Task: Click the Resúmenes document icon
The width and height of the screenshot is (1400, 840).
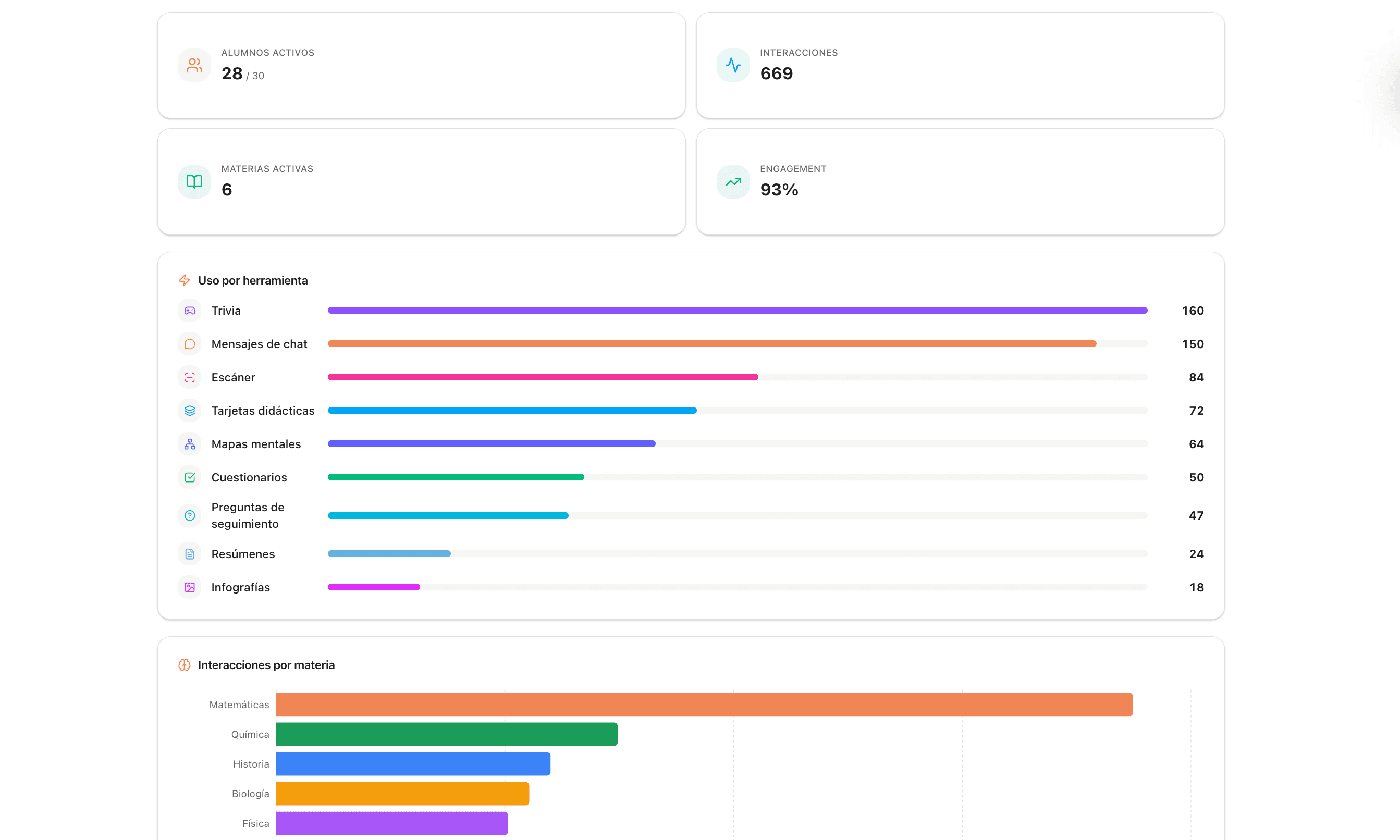Action: click(x=190, y=554)
